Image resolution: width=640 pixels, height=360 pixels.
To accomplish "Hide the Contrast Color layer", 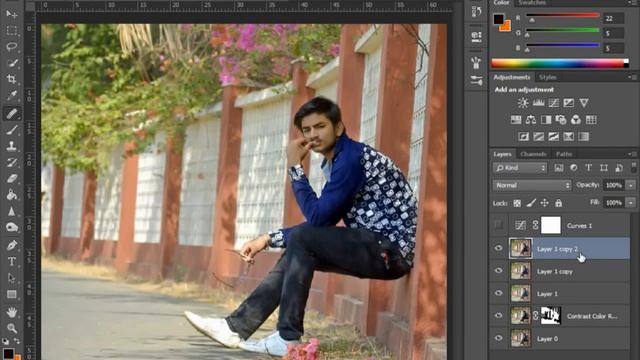I will [498, 316].
